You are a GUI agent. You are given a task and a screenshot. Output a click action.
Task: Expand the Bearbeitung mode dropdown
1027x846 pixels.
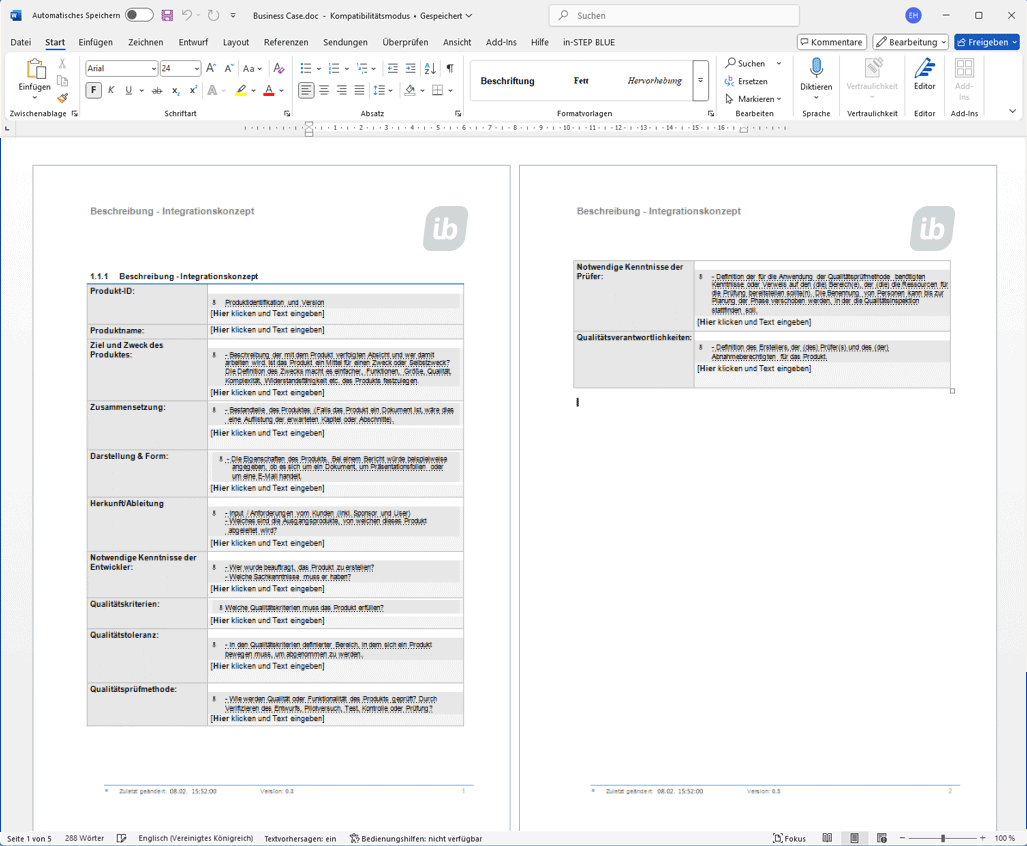coord(910,42)
